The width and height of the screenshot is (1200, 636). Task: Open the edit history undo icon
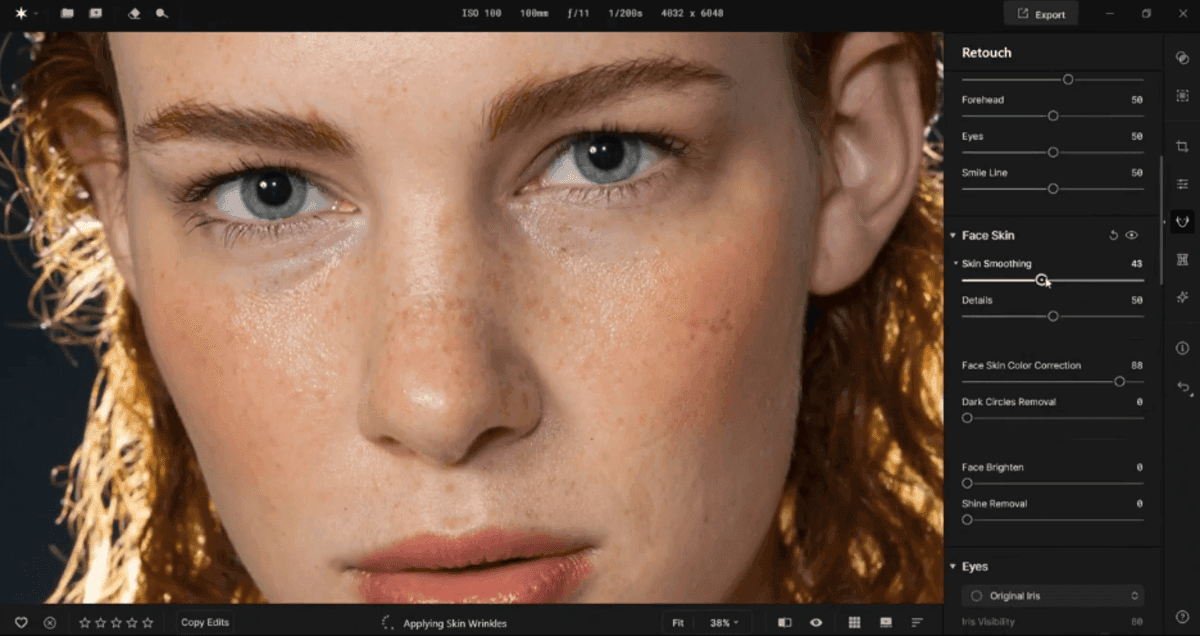[1182, 387]
